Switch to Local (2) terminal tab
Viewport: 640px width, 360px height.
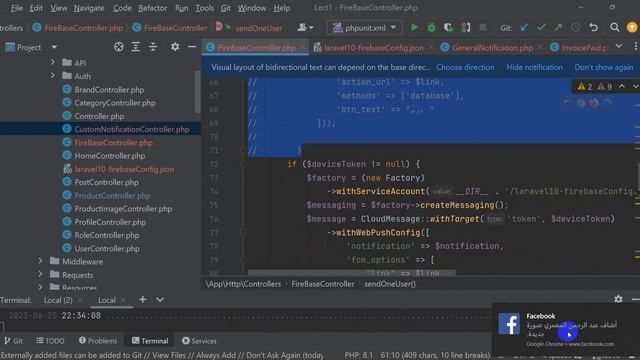point(58,300)
